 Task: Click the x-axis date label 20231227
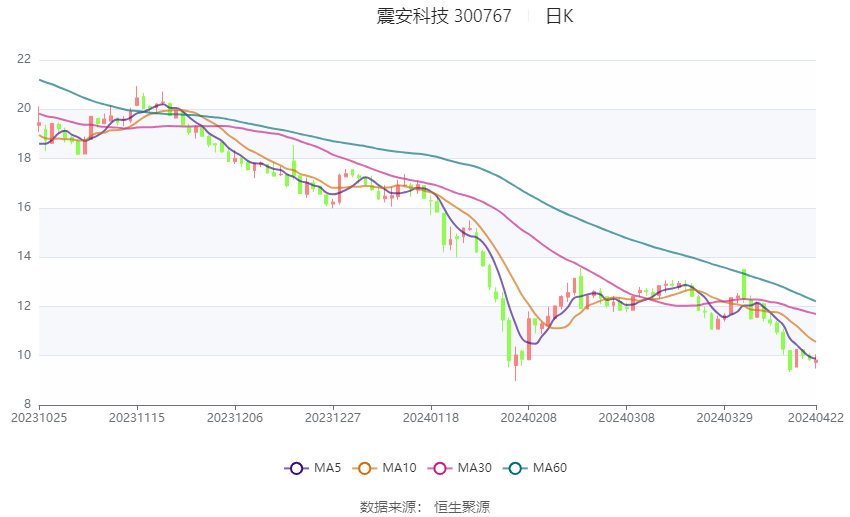coord(333,418)
